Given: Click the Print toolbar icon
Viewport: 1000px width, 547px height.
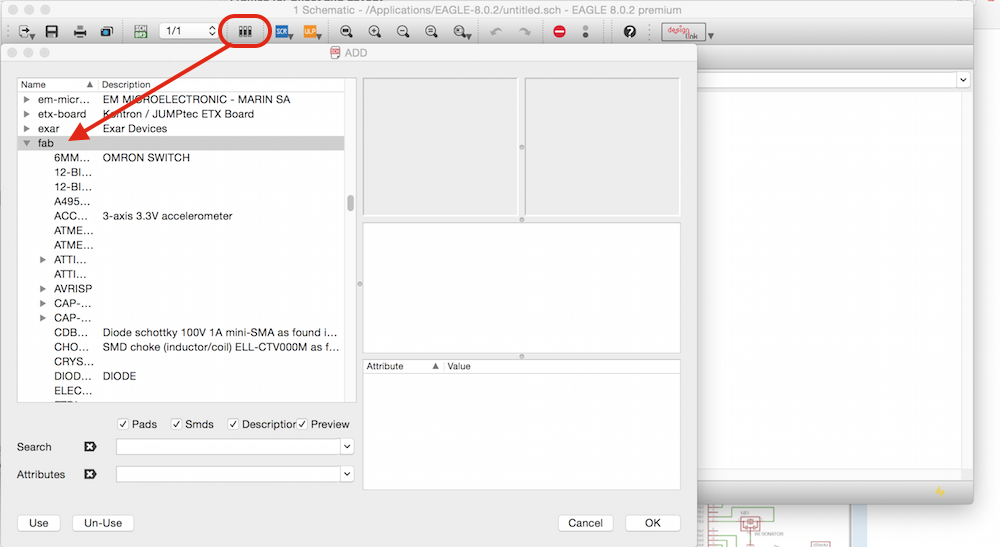Looking at the screenshot, I should tap(80, 31).
